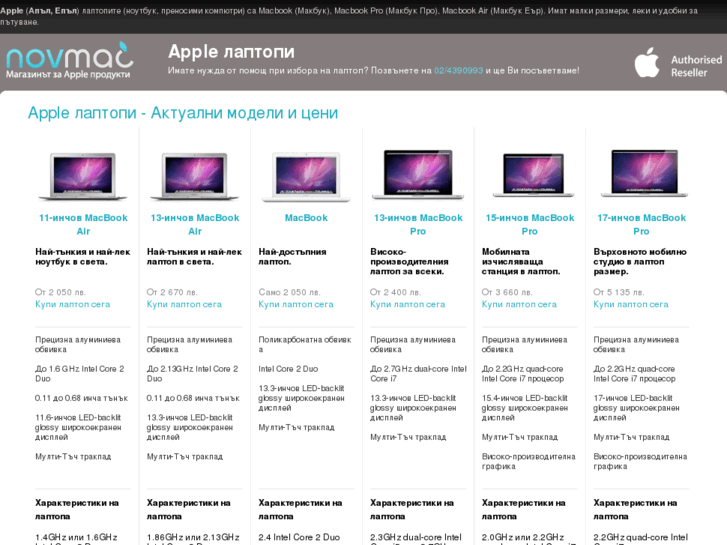727x545 pixels.
Task: Open 11-инчов MacBook Air product image
Action: 83,177
